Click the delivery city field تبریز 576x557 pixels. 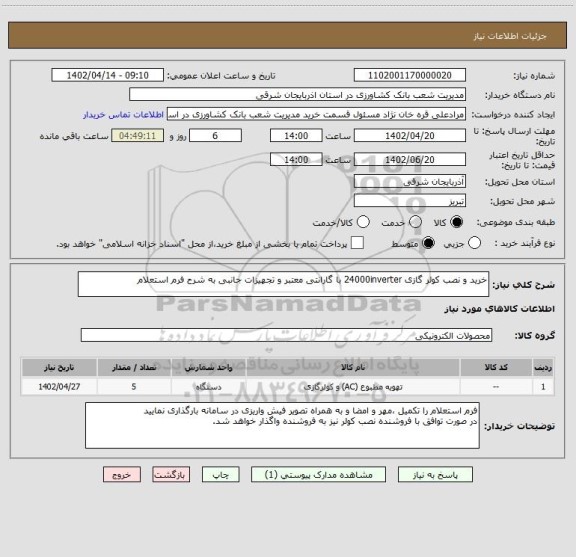410,201
